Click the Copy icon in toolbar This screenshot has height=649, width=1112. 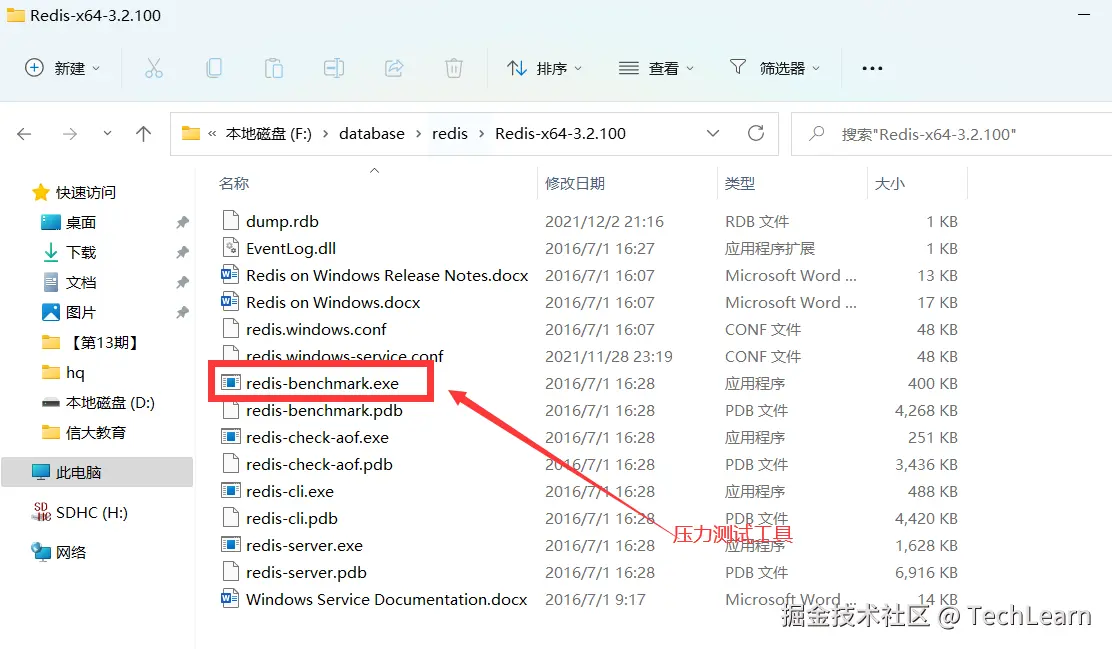tap(213, 68)
